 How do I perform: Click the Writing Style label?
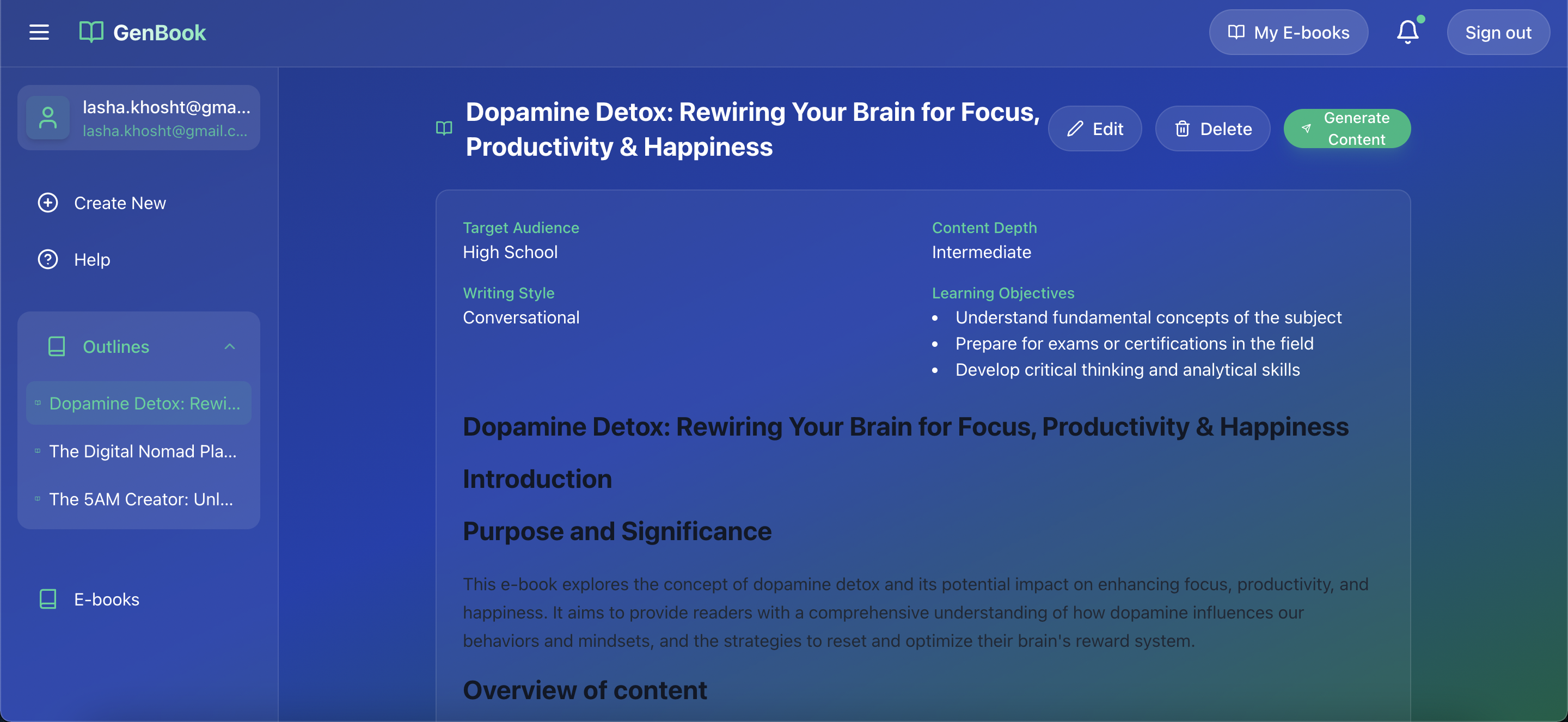click(509, 293)
